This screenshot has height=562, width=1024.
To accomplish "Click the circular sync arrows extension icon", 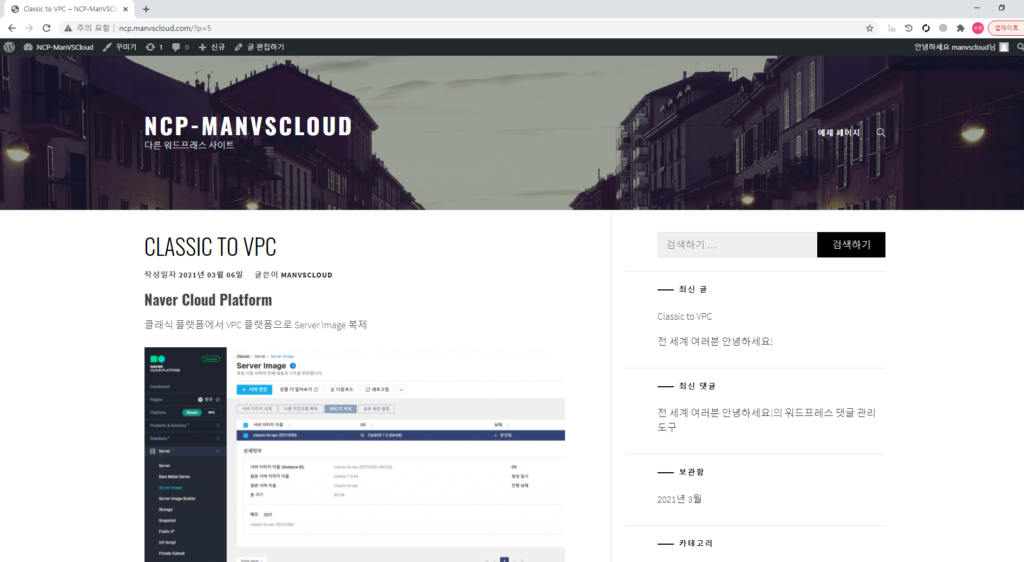I will click(925, 28).
